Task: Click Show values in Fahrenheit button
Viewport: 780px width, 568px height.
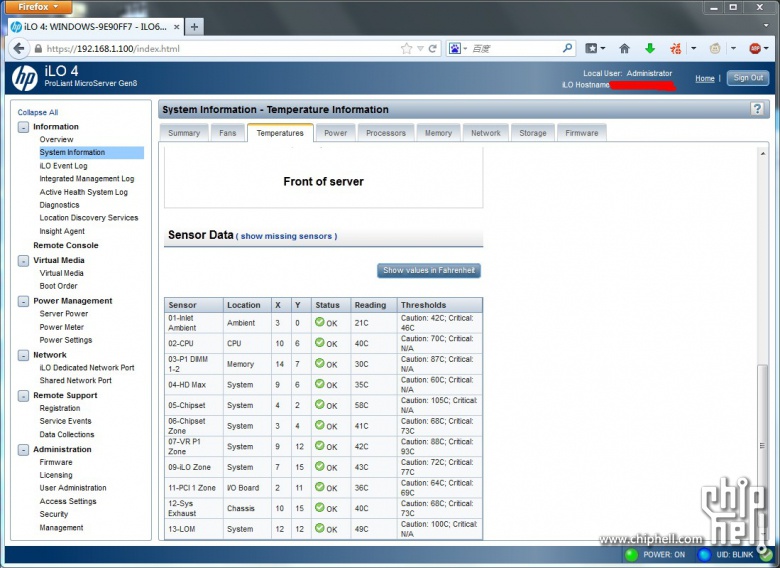Action: tap(429, 270)
